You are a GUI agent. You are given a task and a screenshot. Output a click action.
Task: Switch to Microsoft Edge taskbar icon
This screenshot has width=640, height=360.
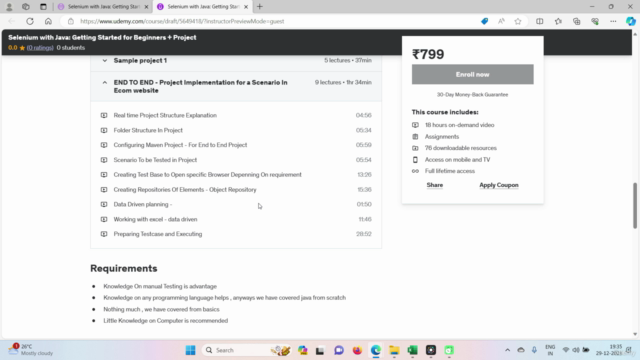click(376, 350)
